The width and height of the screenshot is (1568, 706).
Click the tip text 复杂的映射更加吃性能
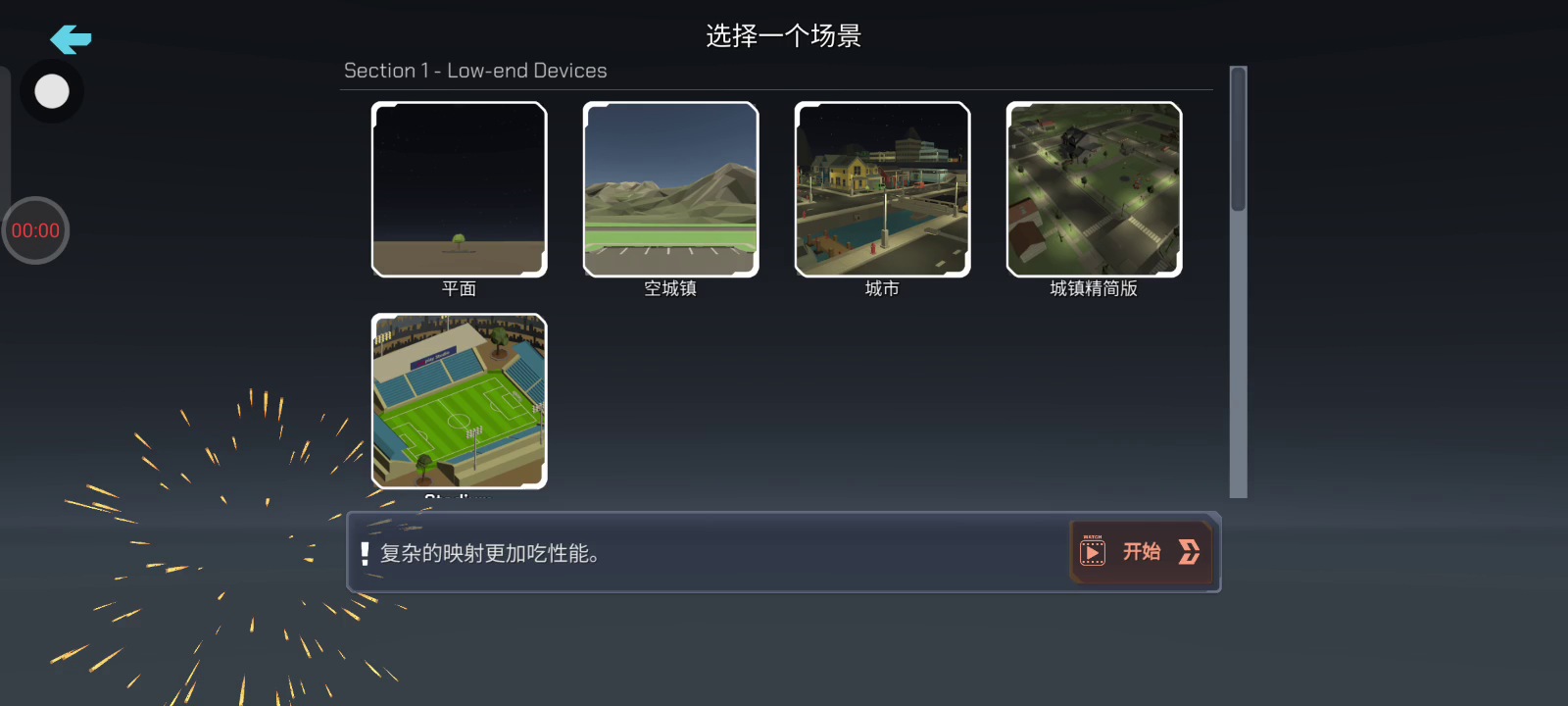tap(490, 554)
